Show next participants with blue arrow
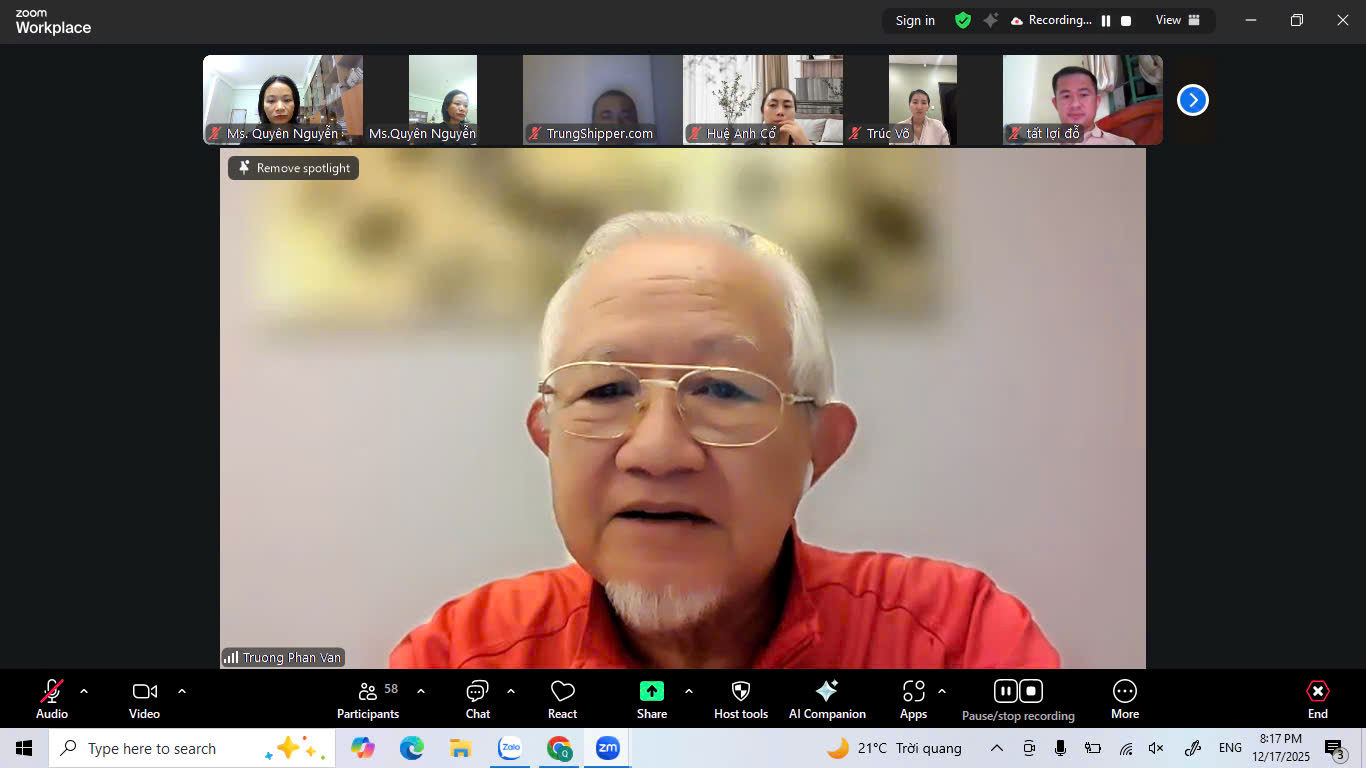Screen dimensions: 1366x768 tap(1192, 100)
